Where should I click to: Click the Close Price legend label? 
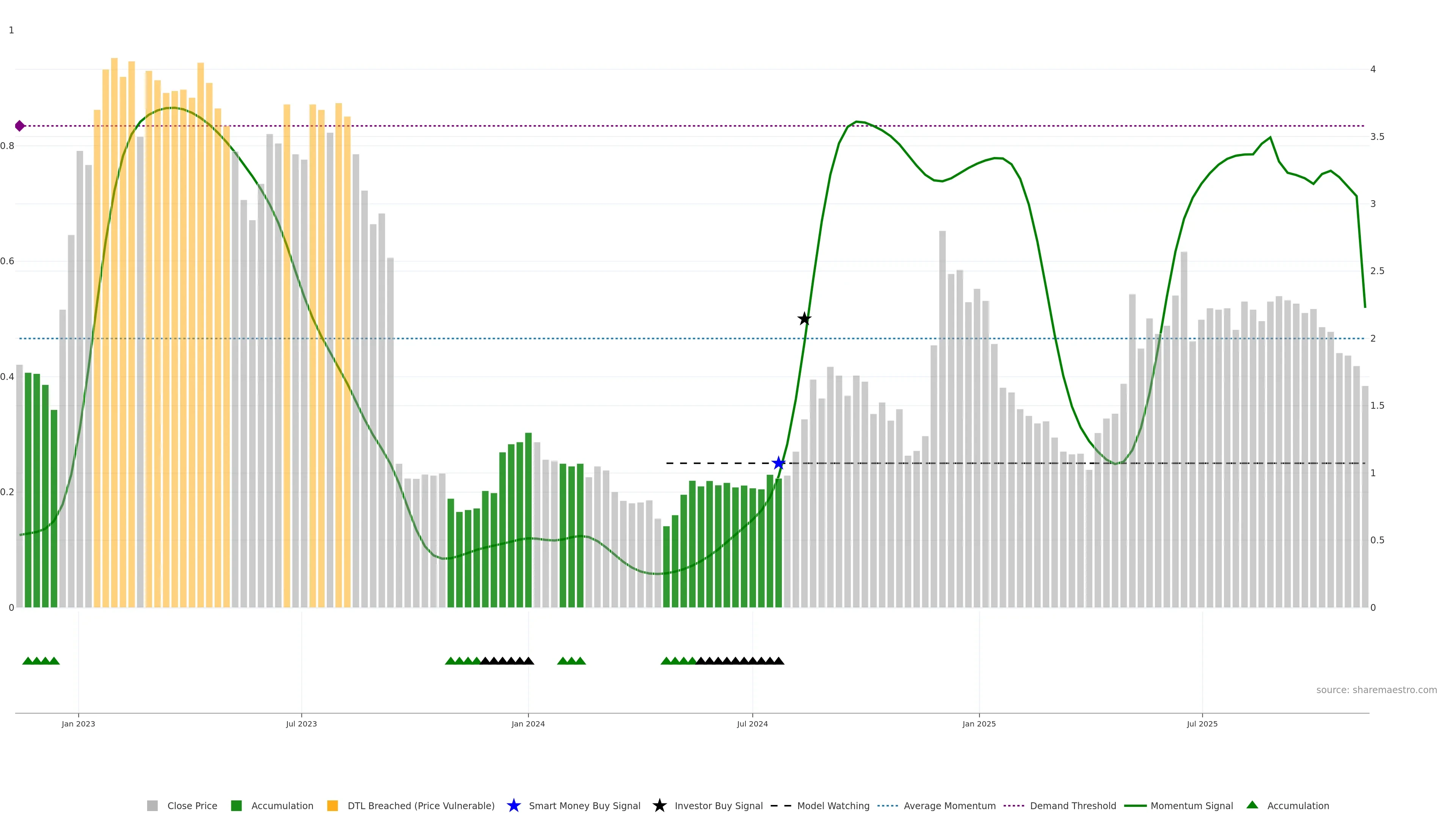pos(192,805)
